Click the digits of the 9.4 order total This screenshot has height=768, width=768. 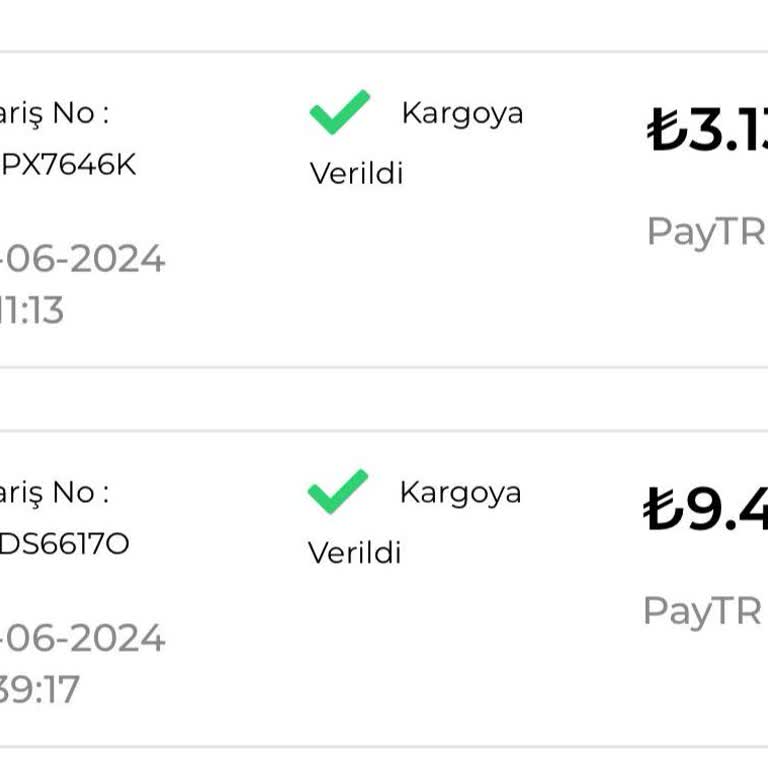[727, 510]
